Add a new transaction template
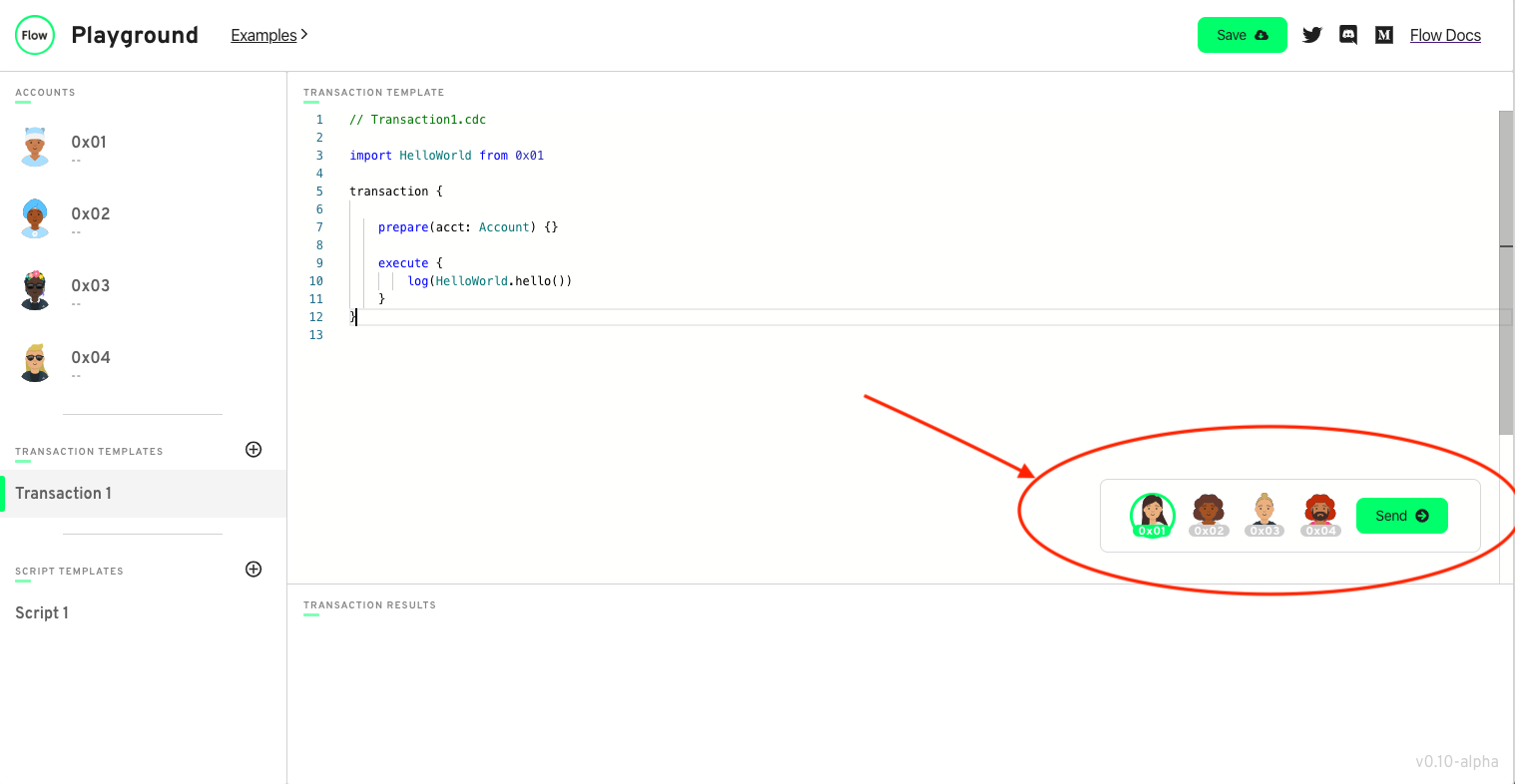Screen dimensions: 1515x784 point(253,450)
